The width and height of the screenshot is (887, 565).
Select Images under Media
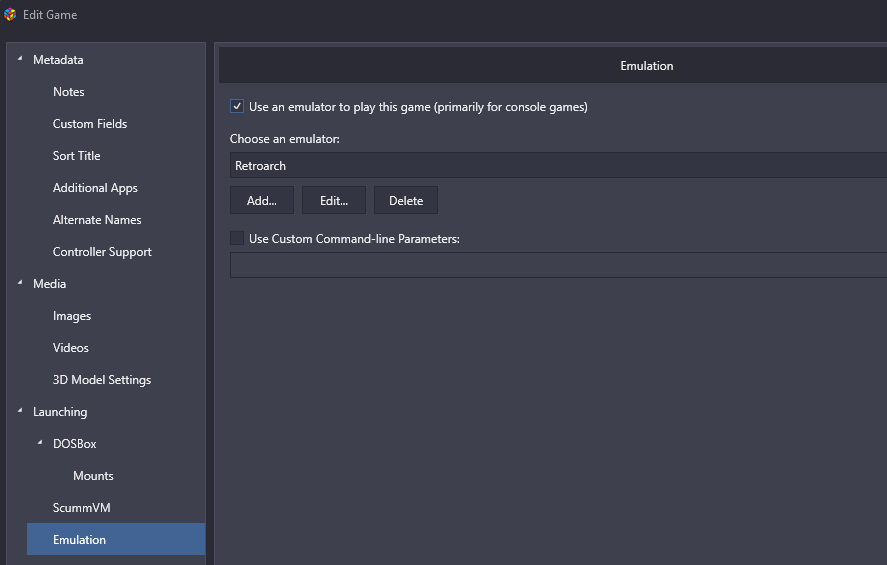(x=72, y=316)
